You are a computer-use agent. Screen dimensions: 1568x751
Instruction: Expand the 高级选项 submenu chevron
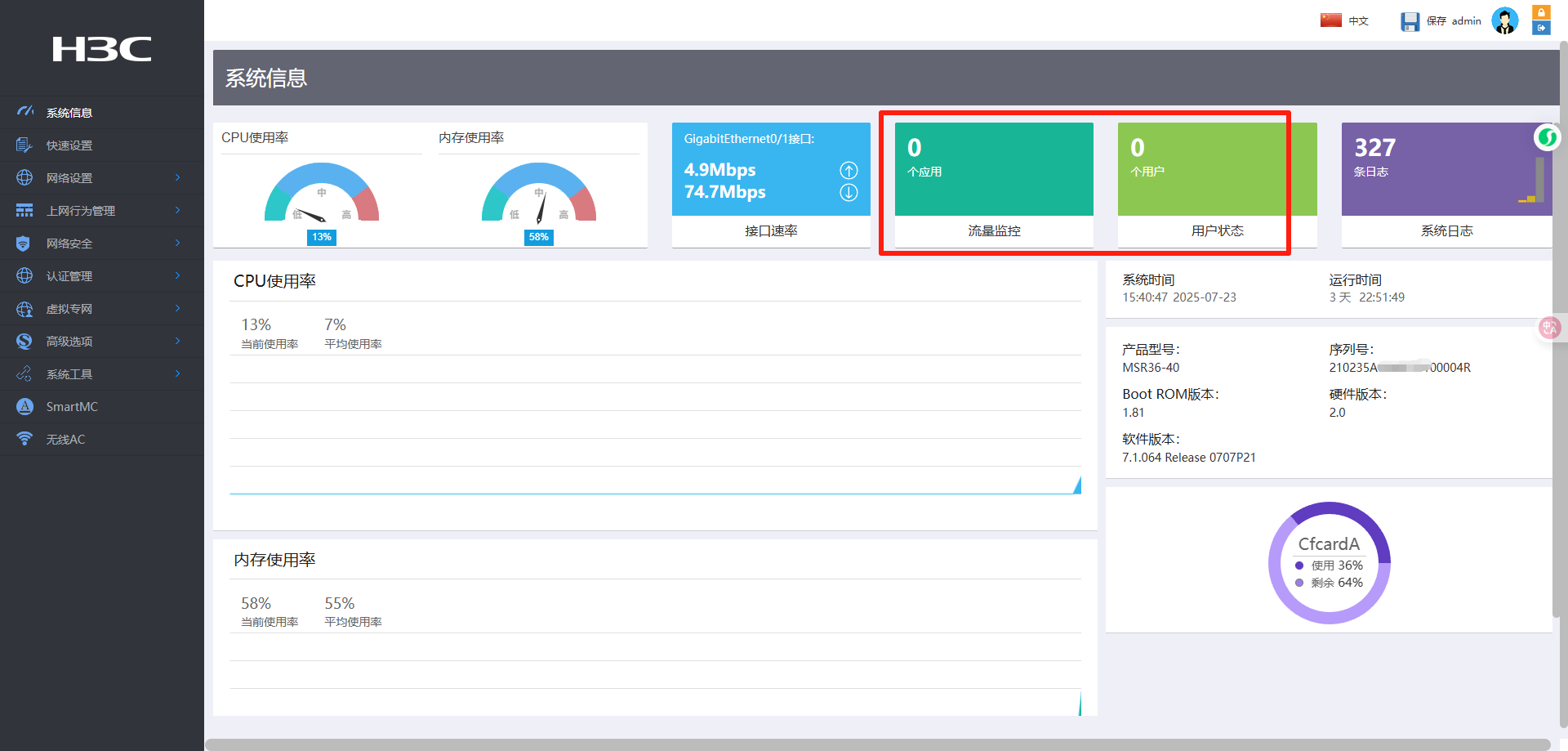pyautogui.click(x=177, y=341)
